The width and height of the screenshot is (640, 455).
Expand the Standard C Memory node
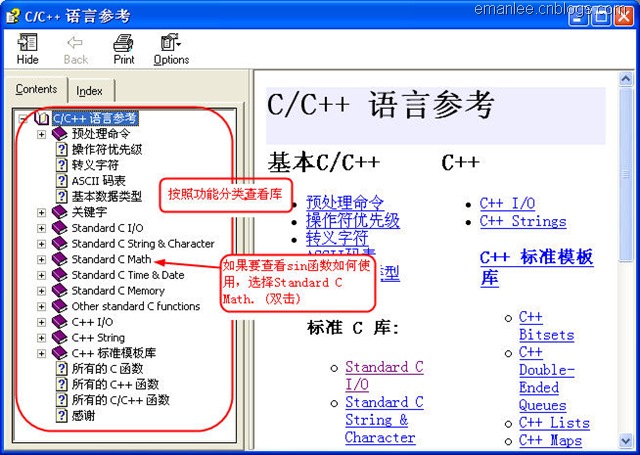pyautogui.click(x=41, y=291)
